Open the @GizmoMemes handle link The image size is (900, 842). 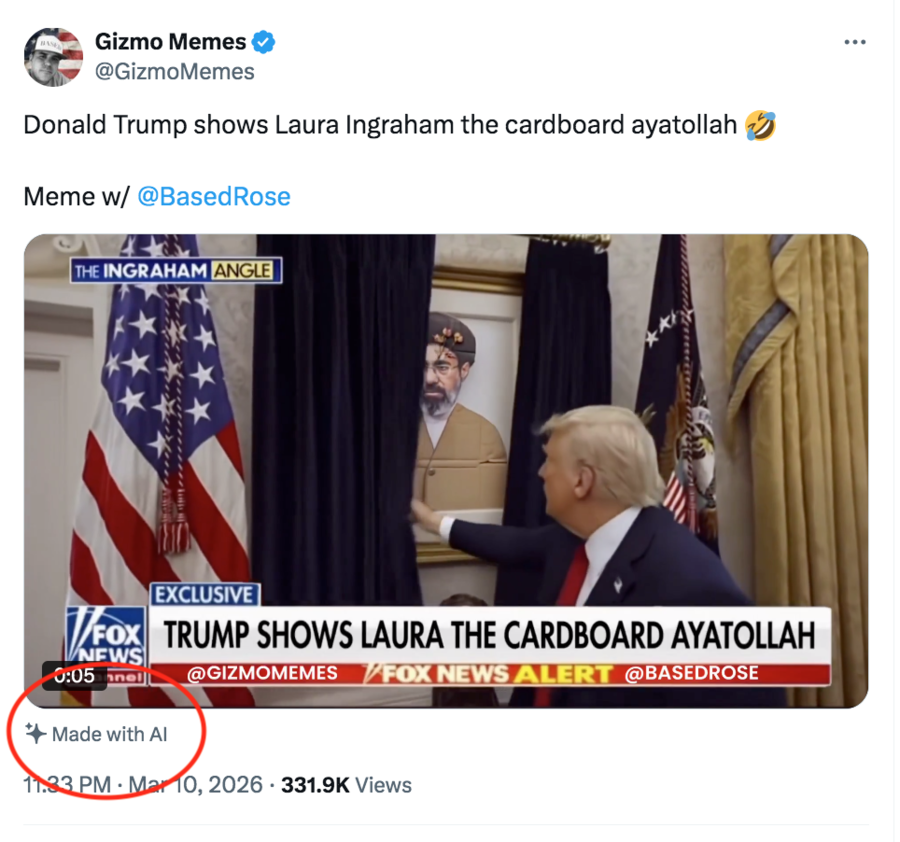pos(174,72)
